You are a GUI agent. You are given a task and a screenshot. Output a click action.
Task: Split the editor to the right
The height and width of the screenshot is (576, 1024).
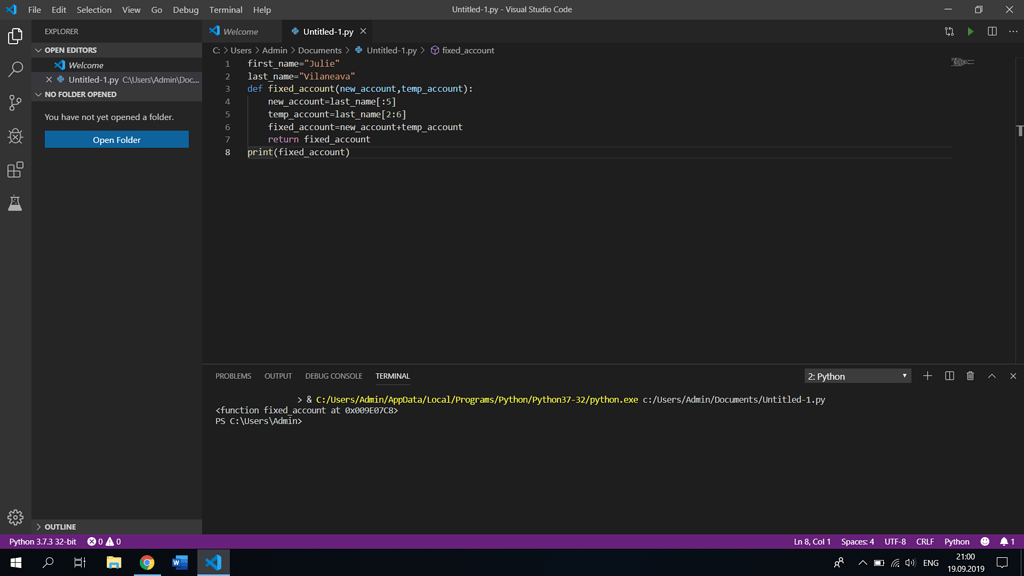pyautogui.click(x=992, y=31)
